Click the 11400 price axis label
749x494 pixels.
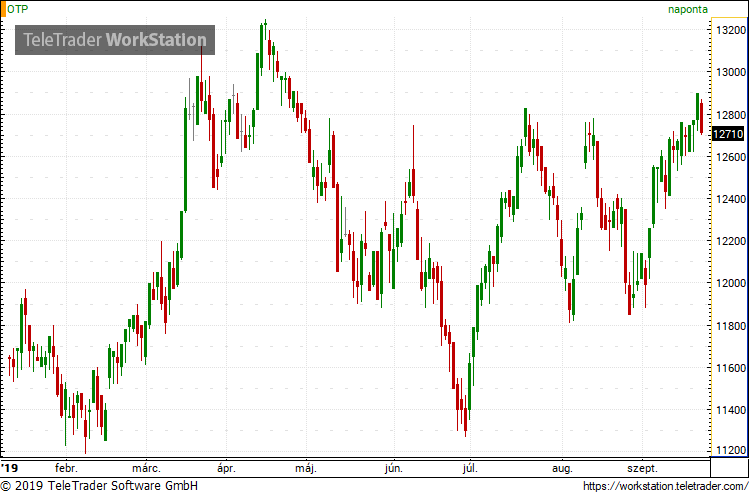click(x=731, y=410)
